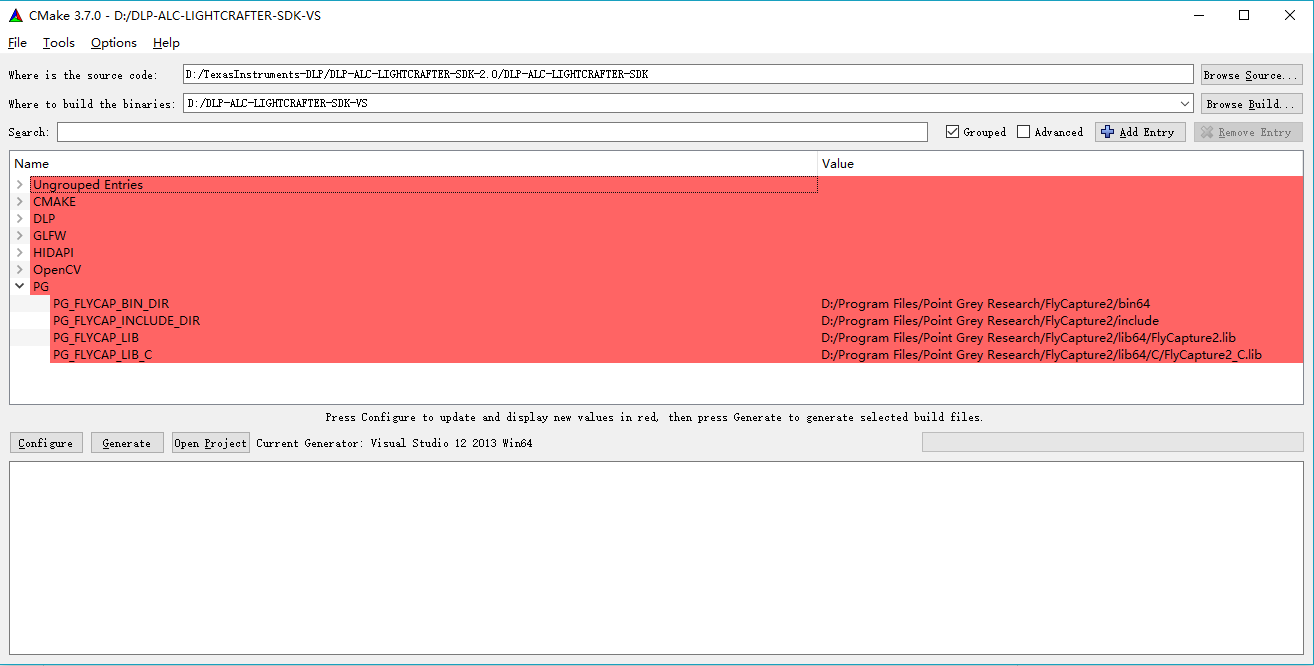
Task: Open the Options menu
Action: [114, 43]
